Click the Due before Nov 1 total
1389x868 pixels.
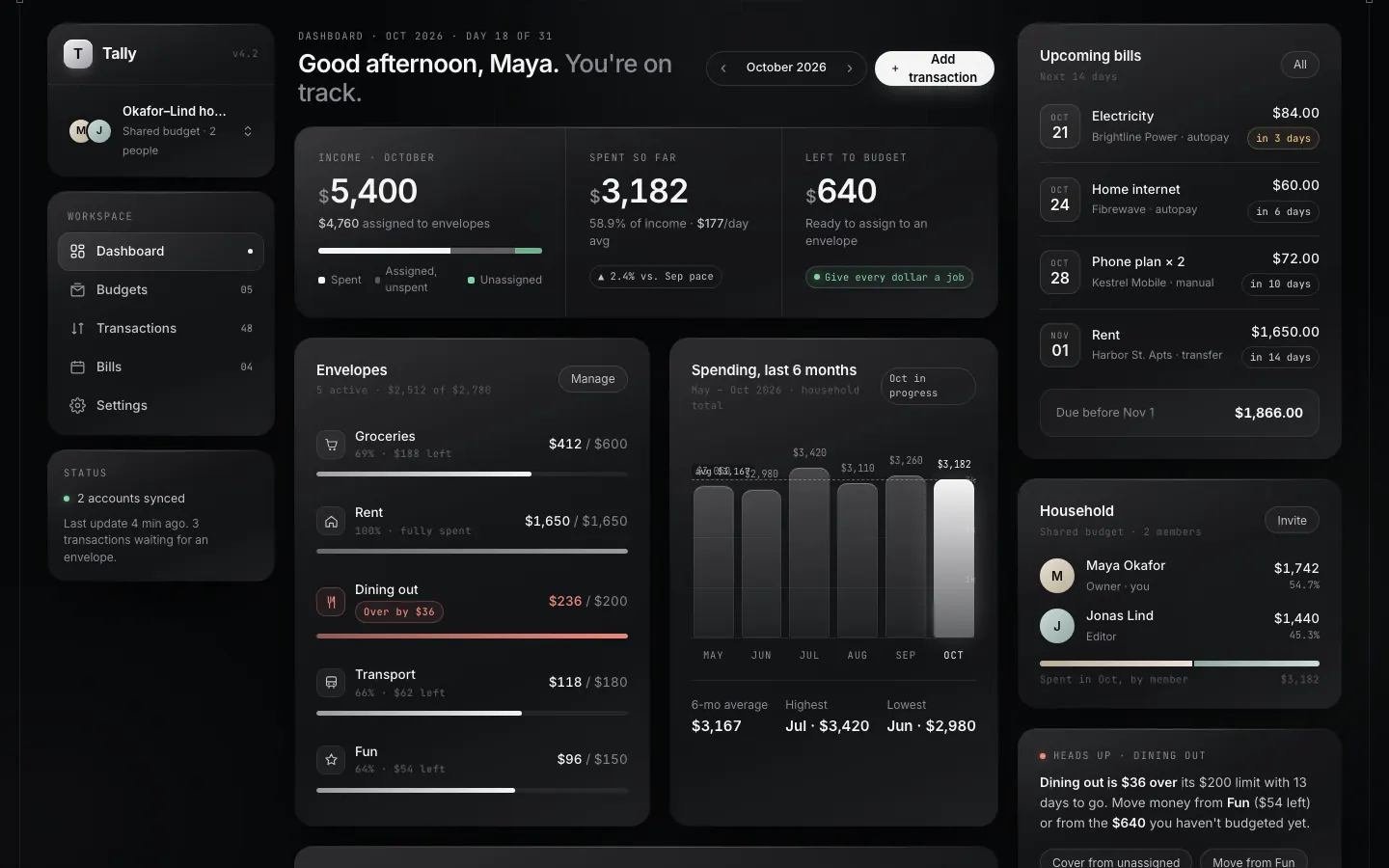(x=1180, y=413)
